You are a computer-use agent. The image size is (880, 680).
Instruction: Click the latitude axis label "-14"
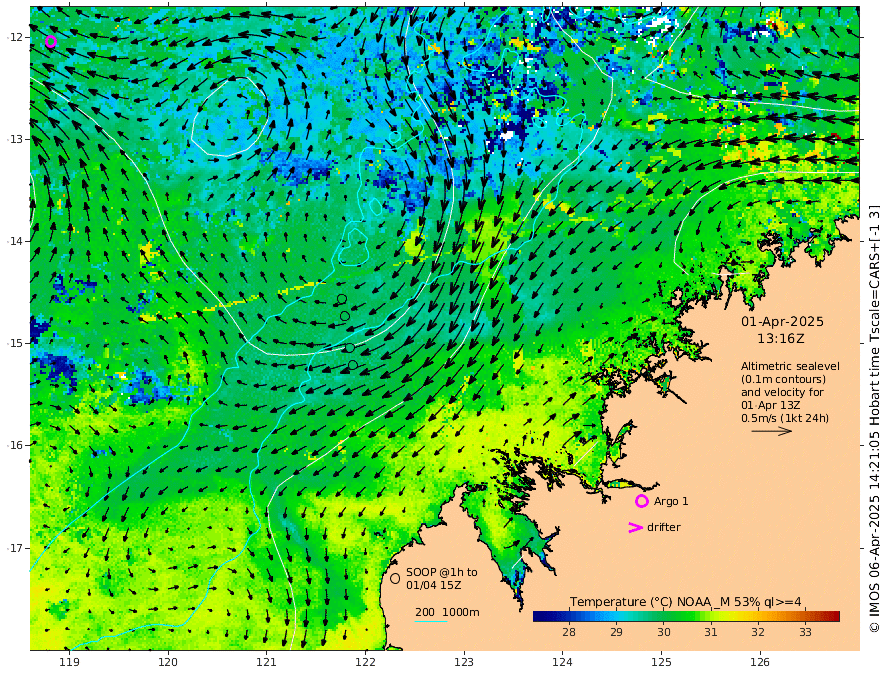(15, 241)
